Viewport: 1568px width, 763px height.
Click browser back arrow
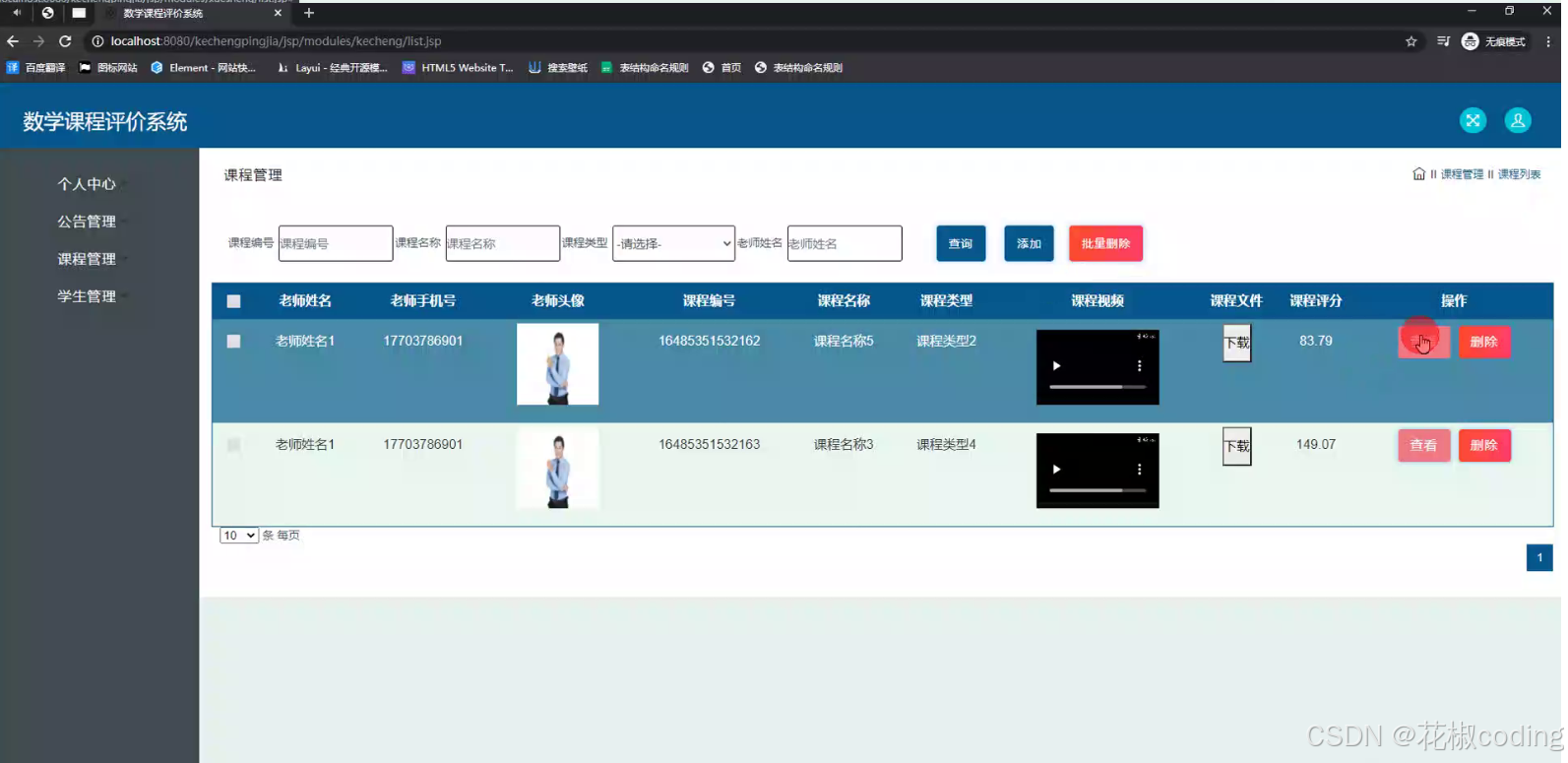coord(13,41)
